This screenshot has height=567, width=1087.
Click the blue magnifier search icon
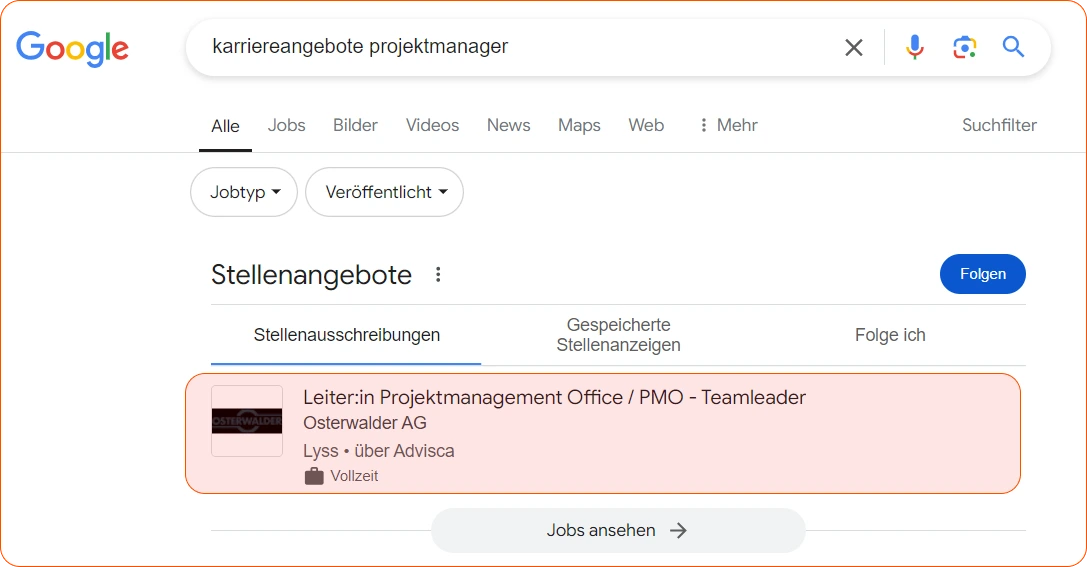pyautogui.click(x=1013, y=47)
